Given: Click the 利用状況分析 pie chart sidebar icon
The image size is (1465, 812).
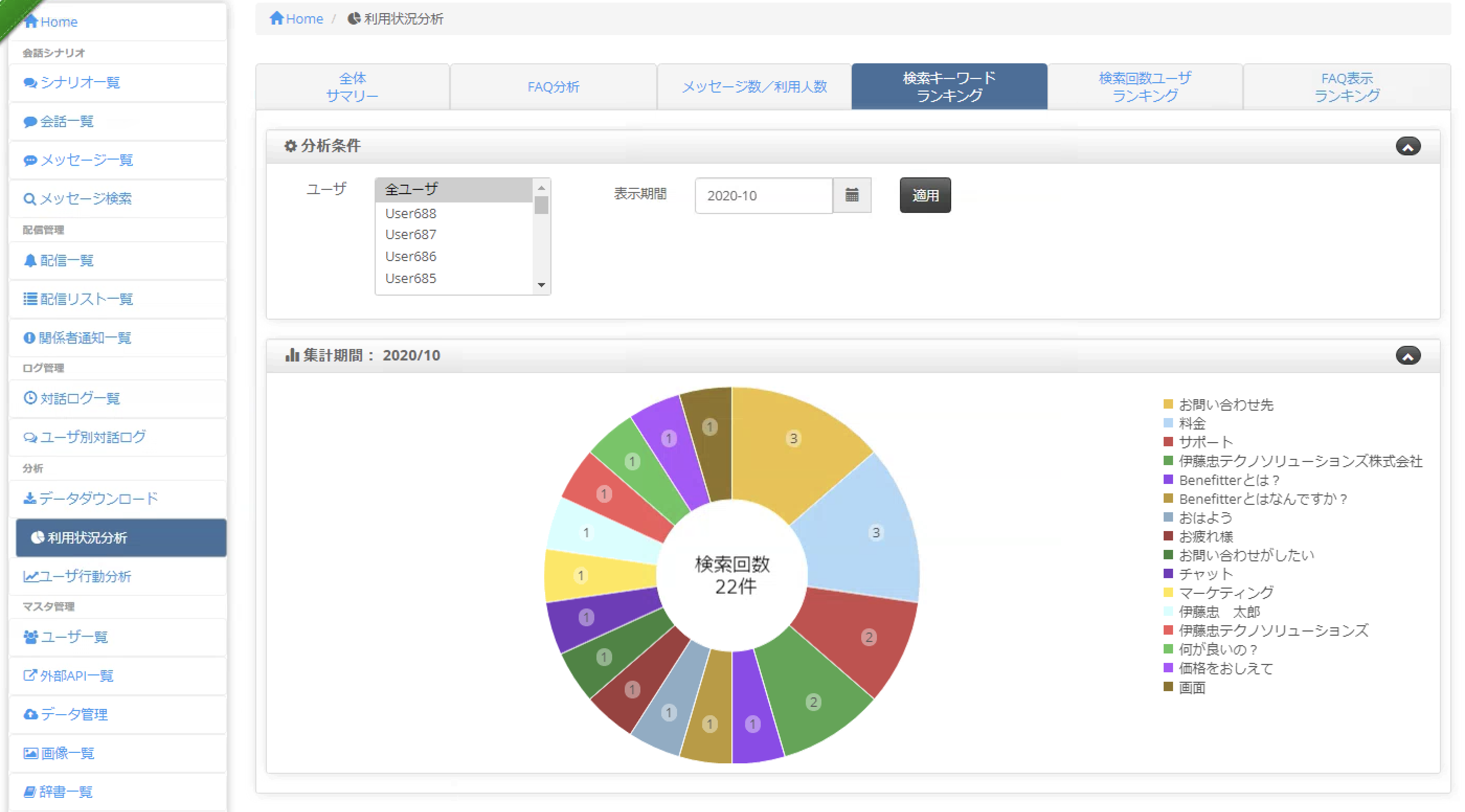Looking at the screenshot, I should tap(38, 537).
